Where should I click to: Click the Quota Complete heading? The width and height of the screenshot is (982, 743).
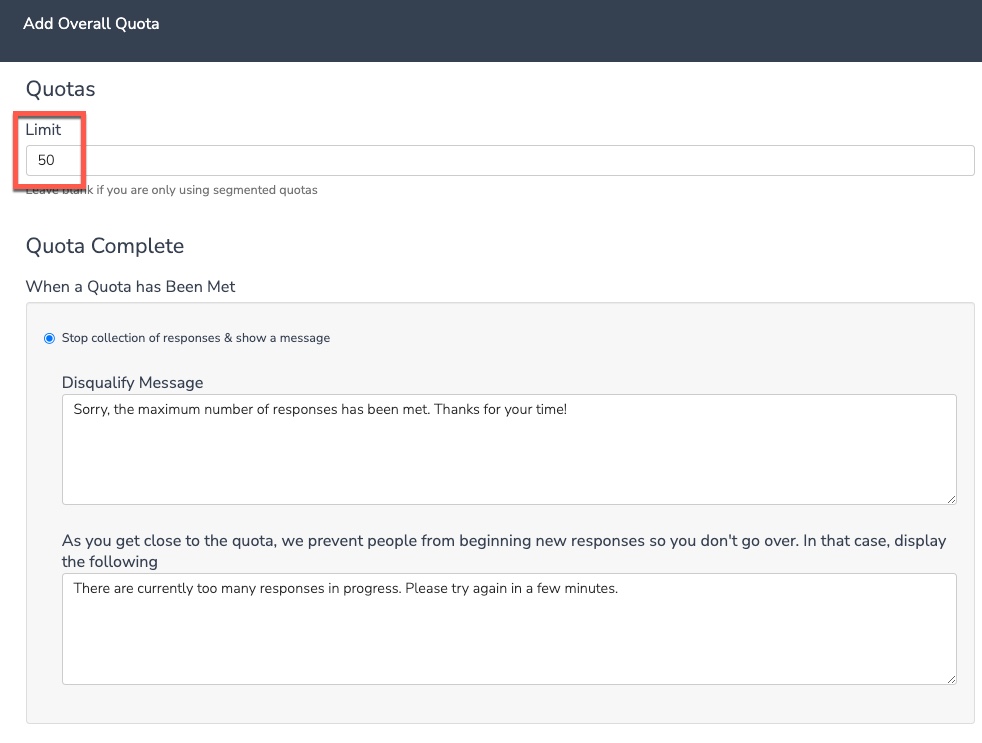[105, 245]
